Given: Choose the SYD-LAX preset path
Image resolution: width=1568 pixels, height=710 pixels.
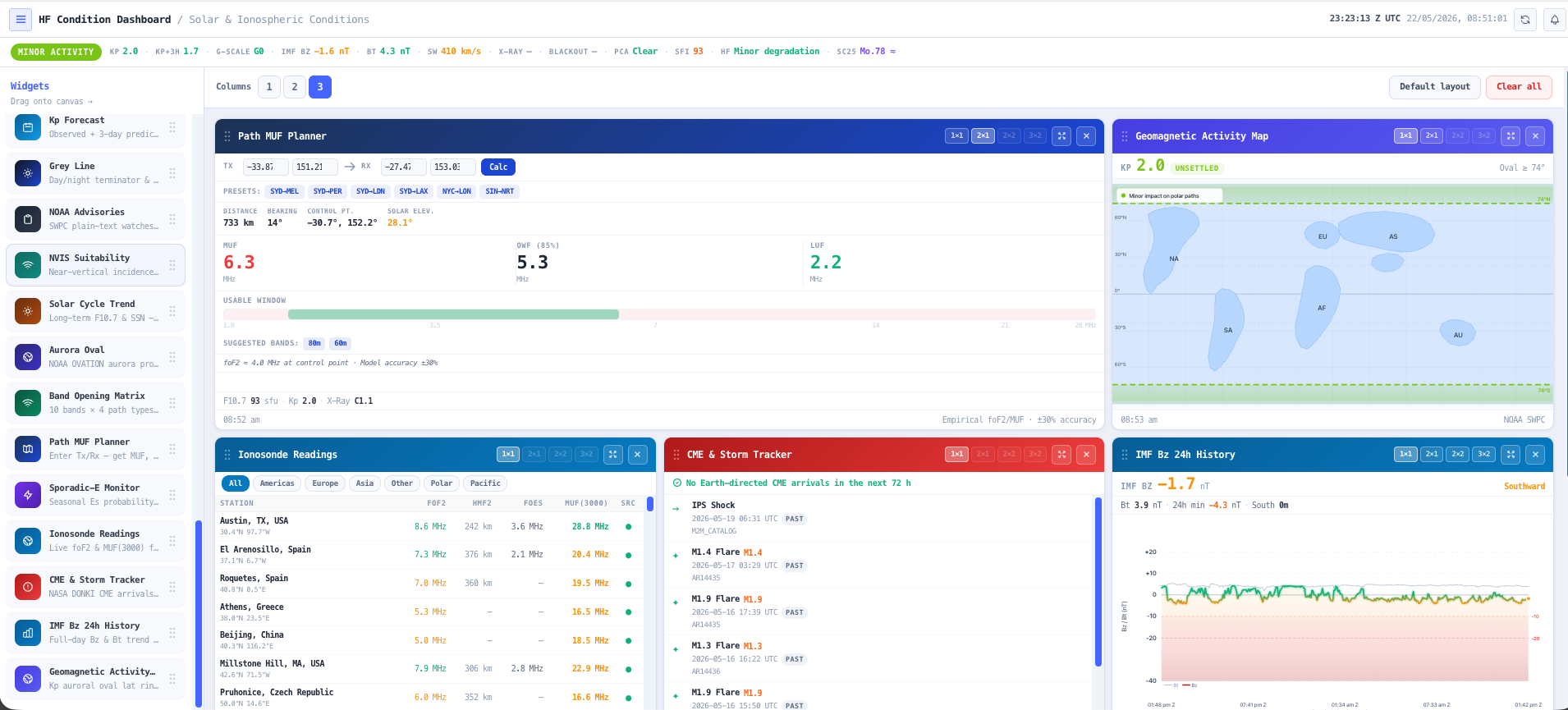Looking at the screenshot, I should (x=413, y=191).
